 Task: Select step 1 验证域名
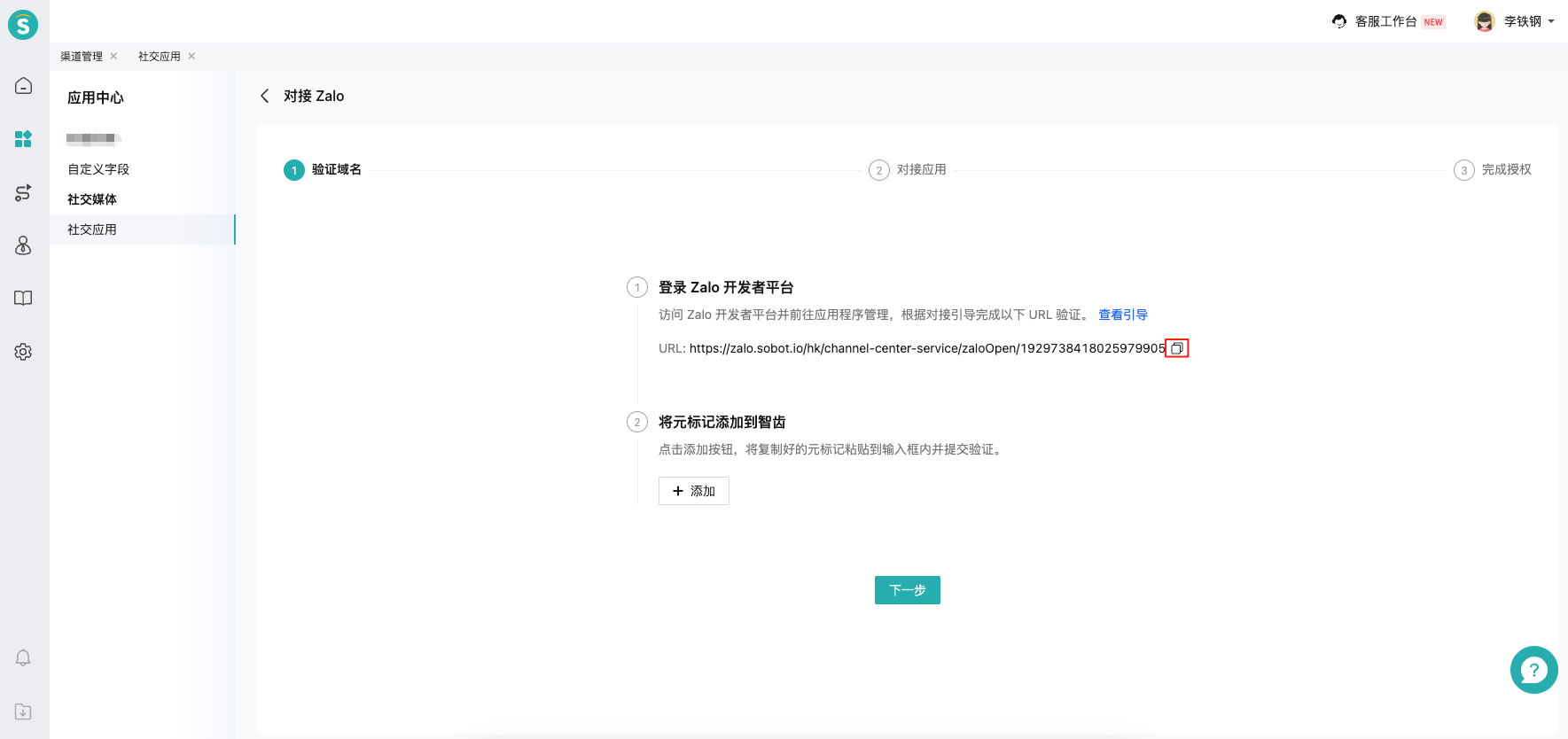click(x=323, y=169)
